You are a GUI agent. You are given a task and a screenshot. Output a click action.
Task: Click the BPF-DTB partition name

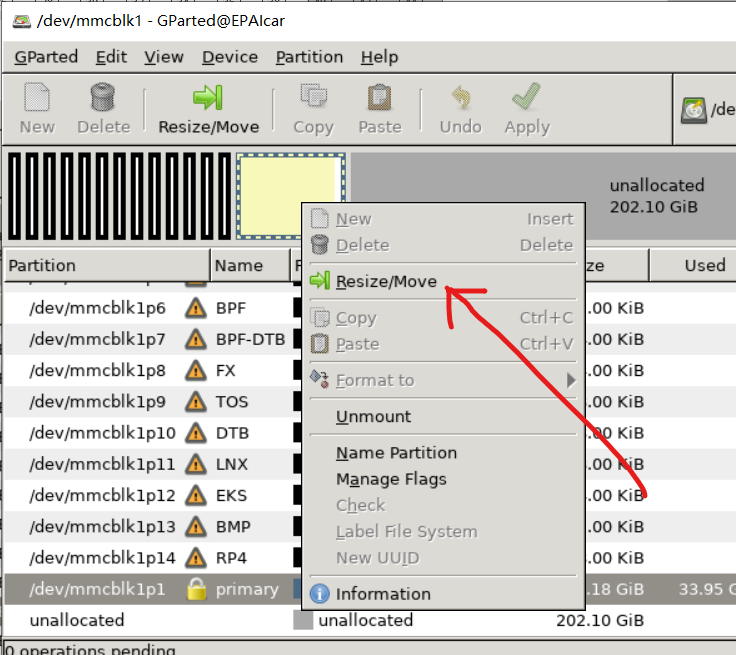[x=251, y=339]
